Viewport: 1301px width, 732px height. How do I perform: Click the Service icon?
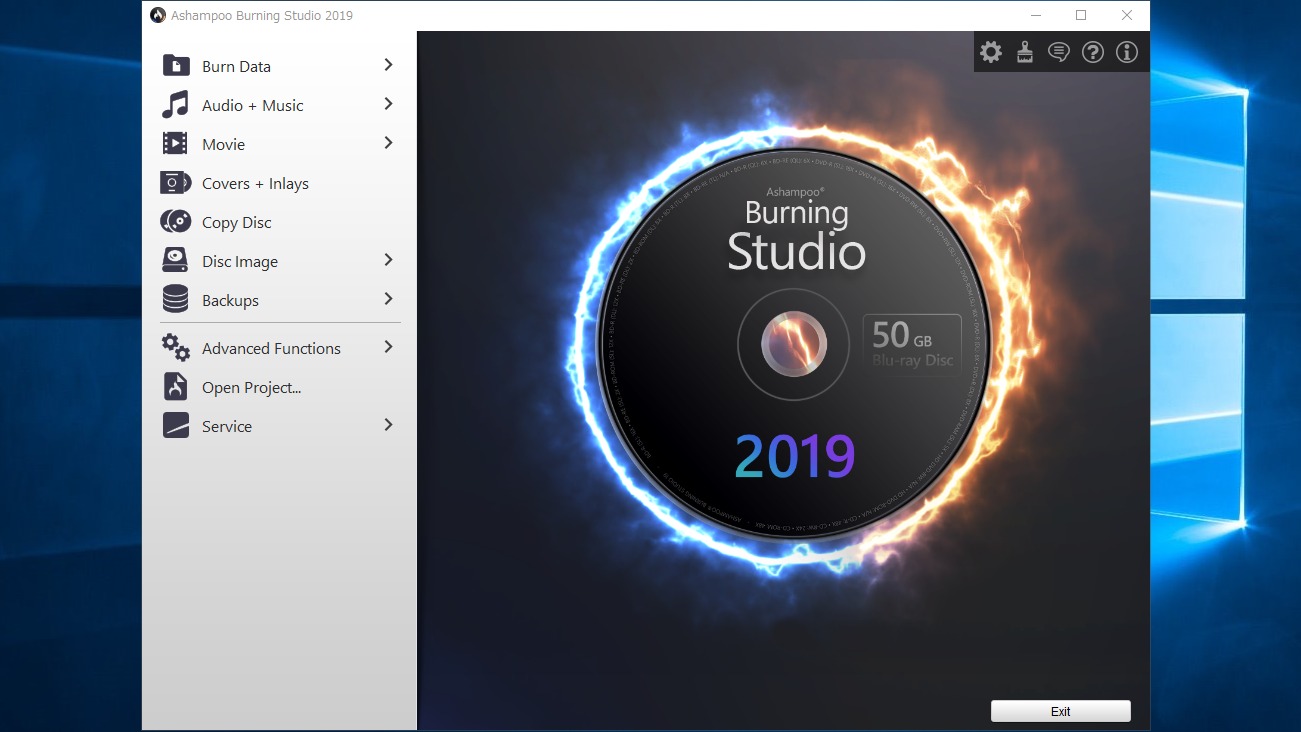[175, 426]
